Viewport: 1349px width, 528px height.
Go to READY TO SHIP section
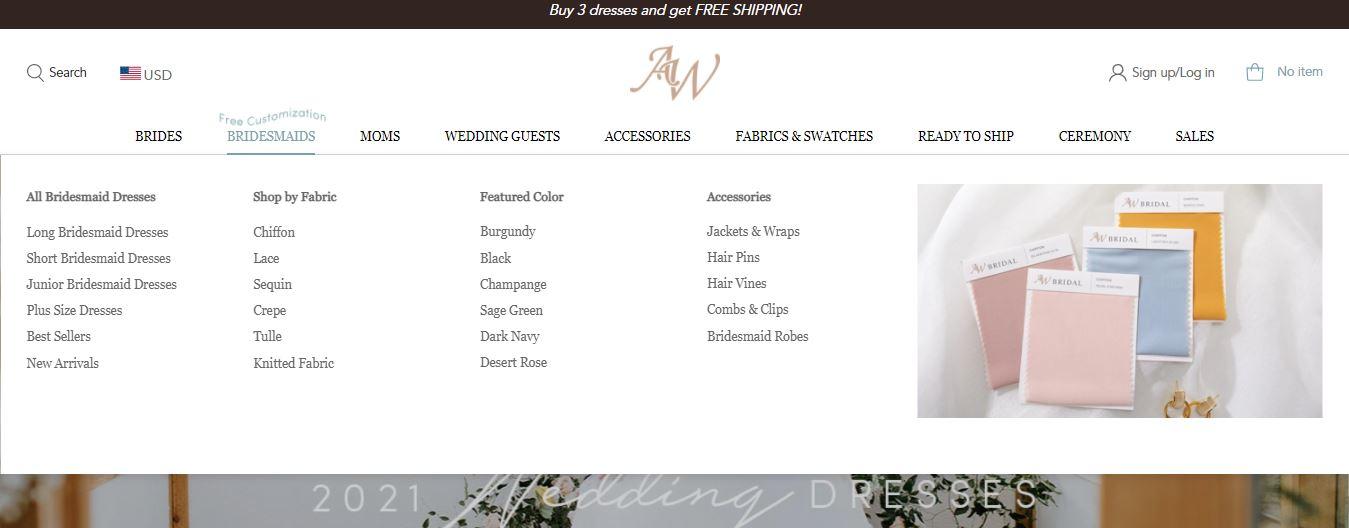966,136
